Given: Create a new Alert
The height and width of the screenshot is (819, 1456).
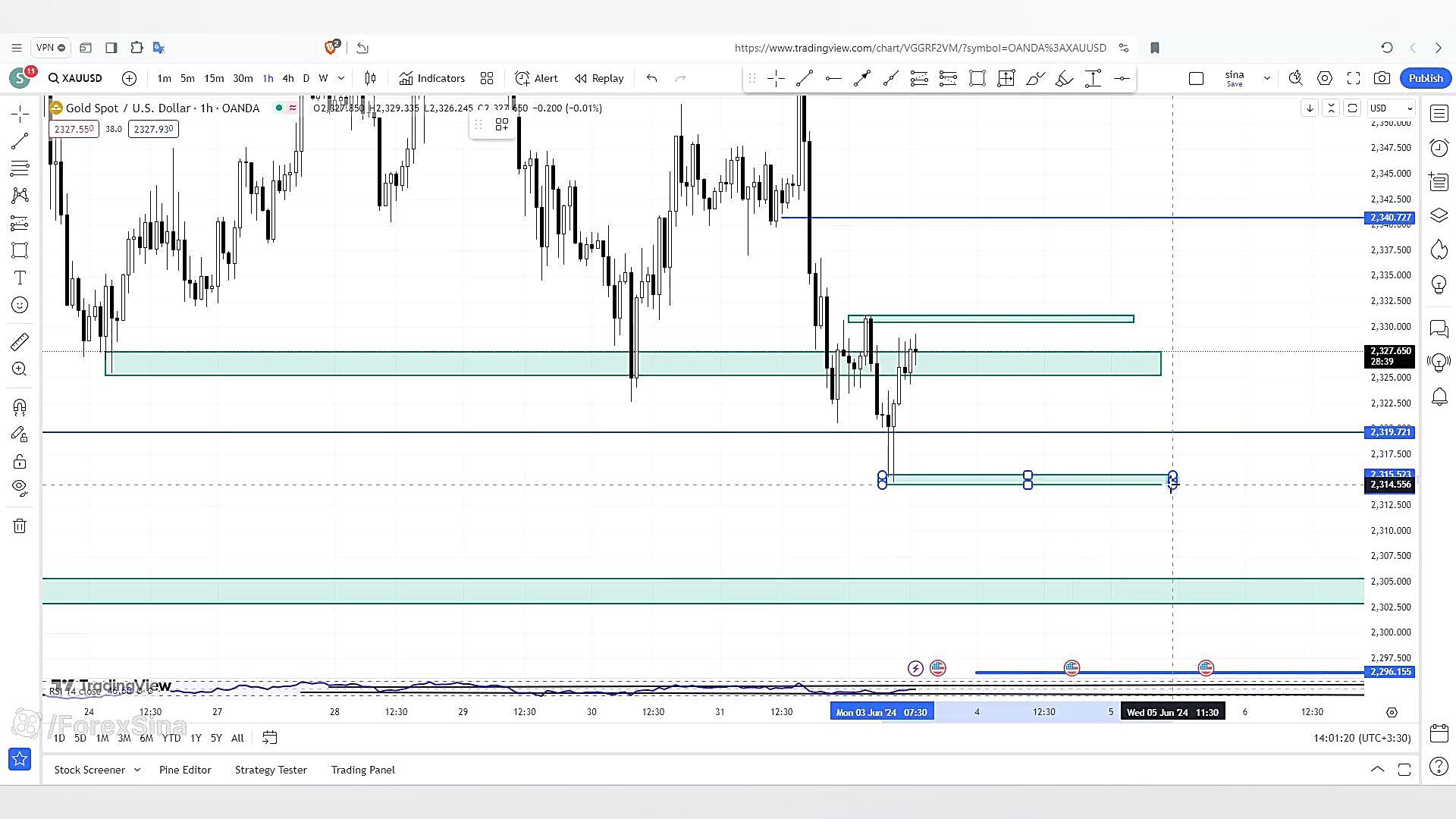Looking at the screenshot, I should click(x=536, y=78).
